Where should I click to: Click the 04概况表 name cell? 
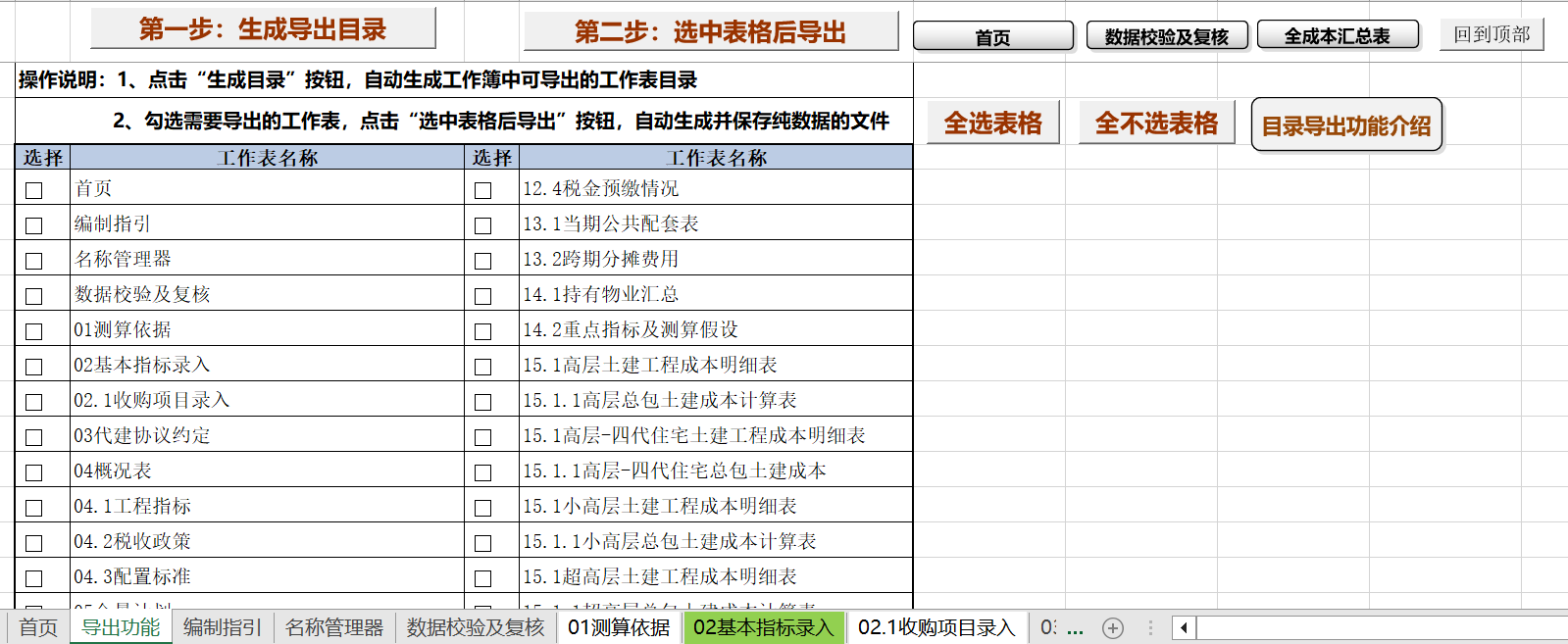point(267,471)
